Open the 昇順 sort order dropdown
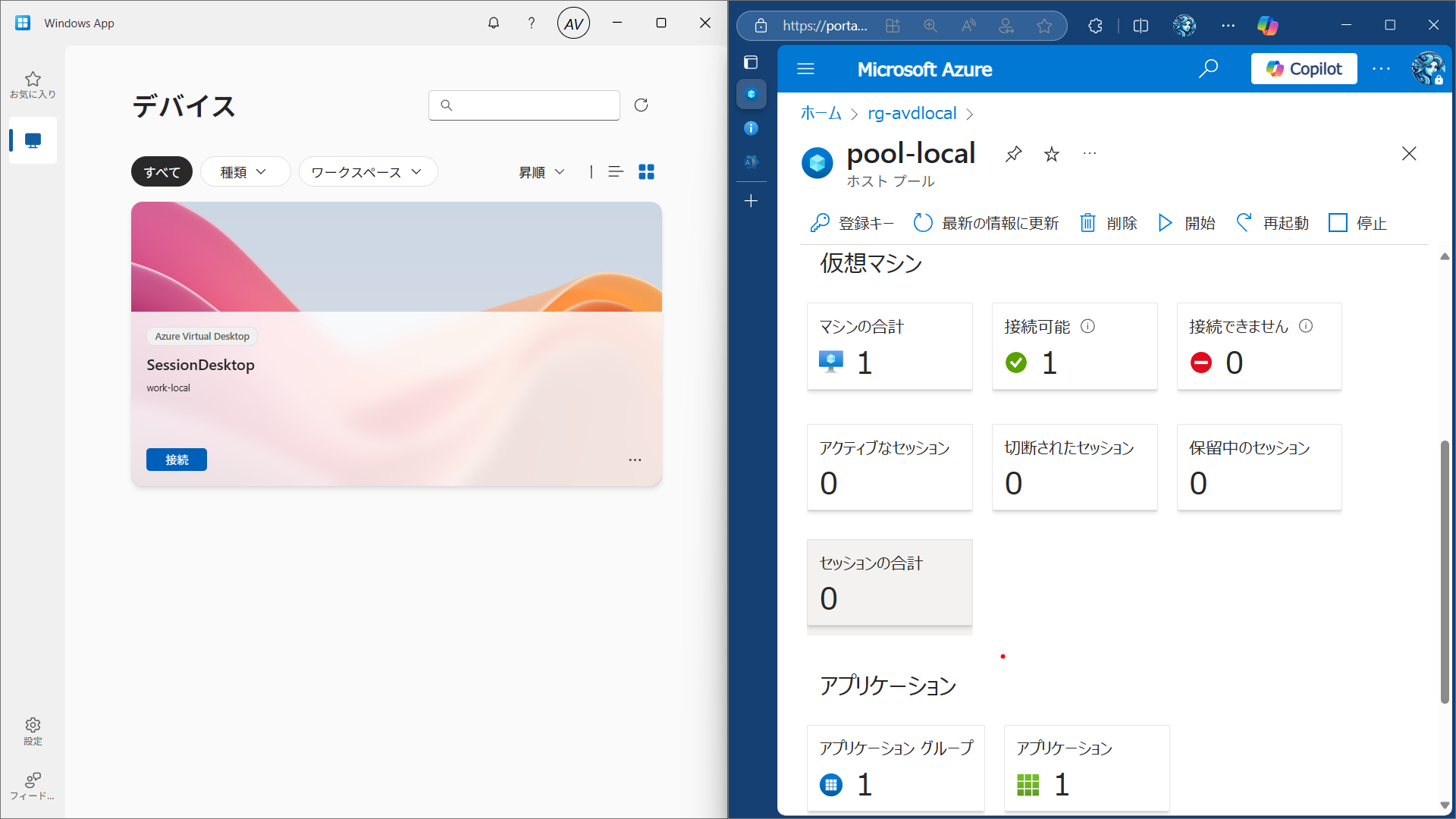The height and width of the screenshot is (819, 1456). pos(541,172)
